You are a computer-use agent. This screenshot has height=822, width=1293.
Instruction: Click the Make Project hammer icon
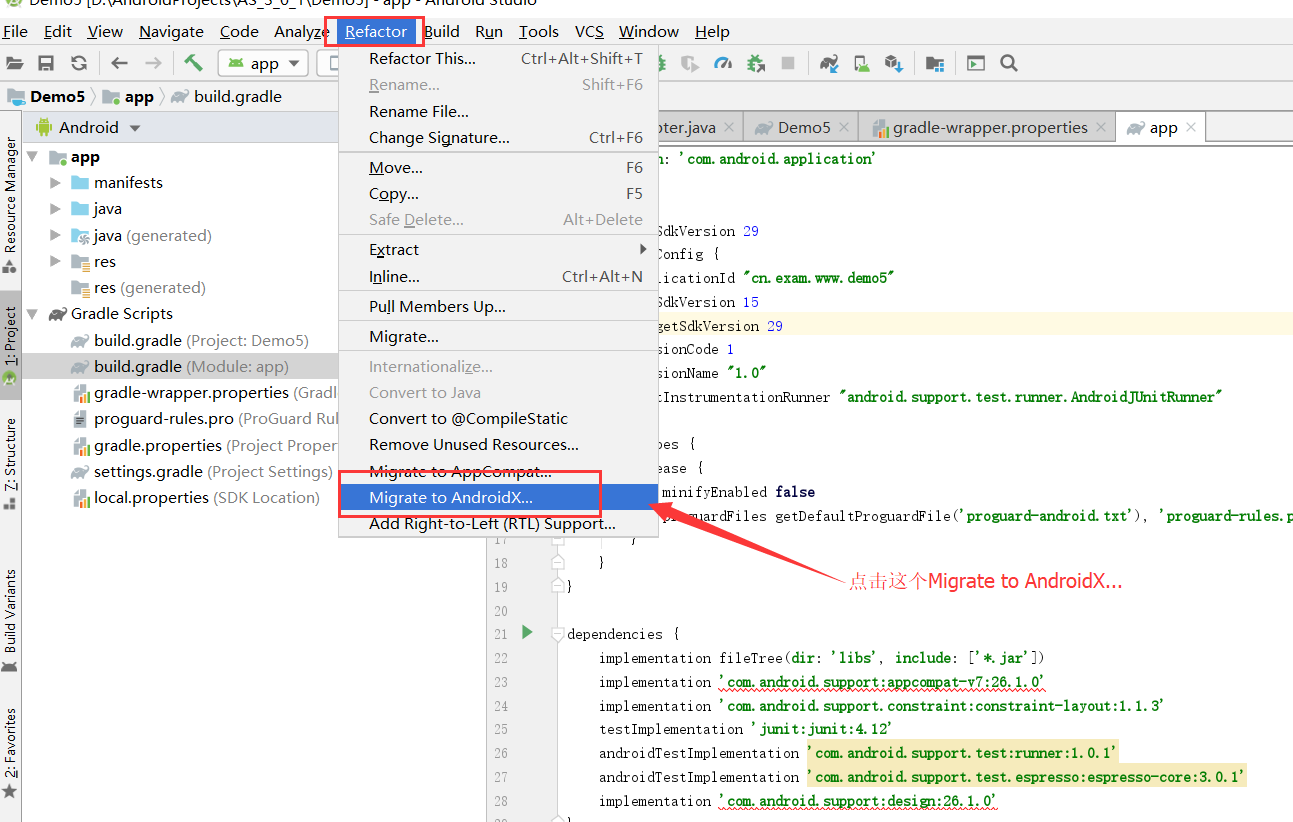[x=193, y=63]
